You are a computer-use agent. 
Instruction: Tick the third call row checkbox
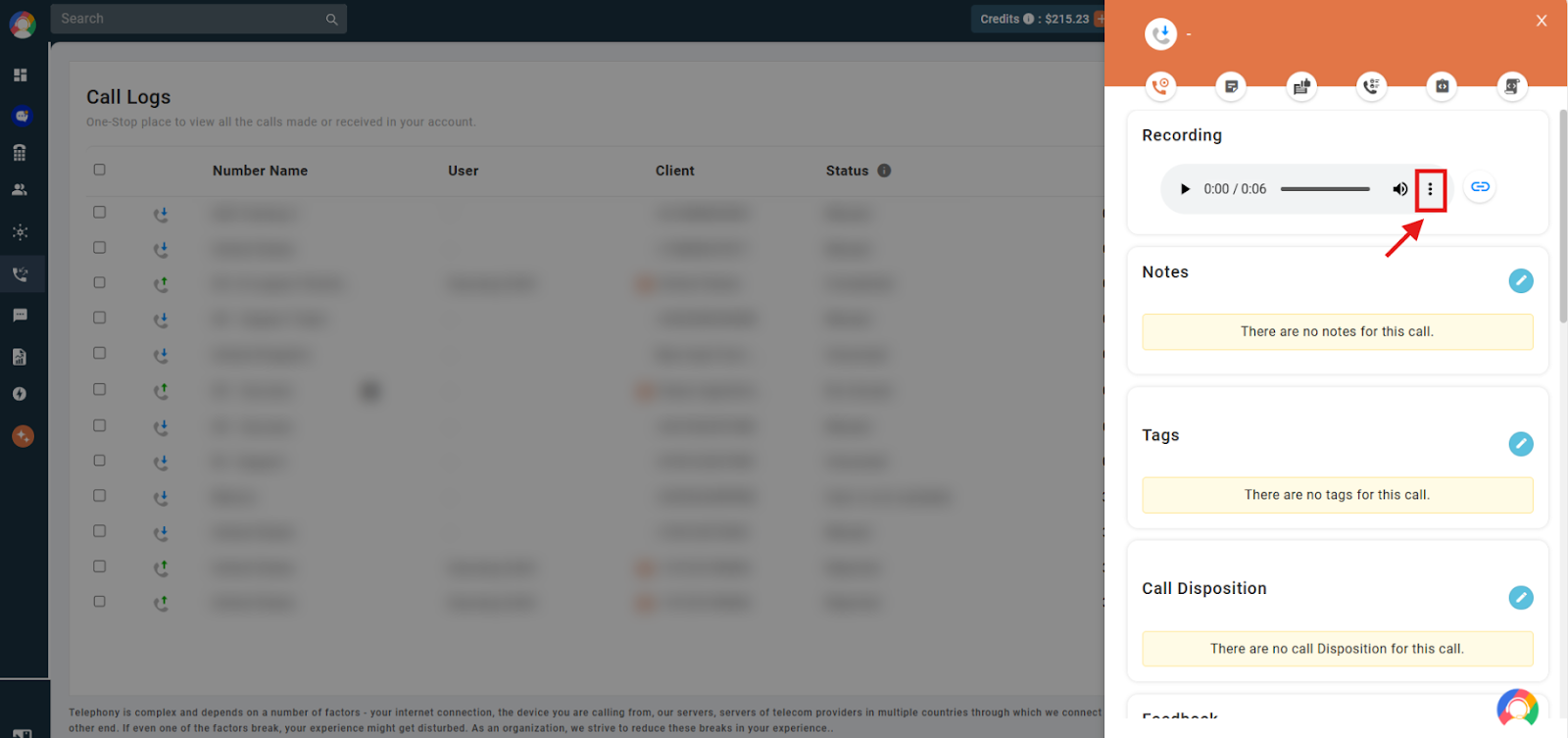click(x=99, y=282)
